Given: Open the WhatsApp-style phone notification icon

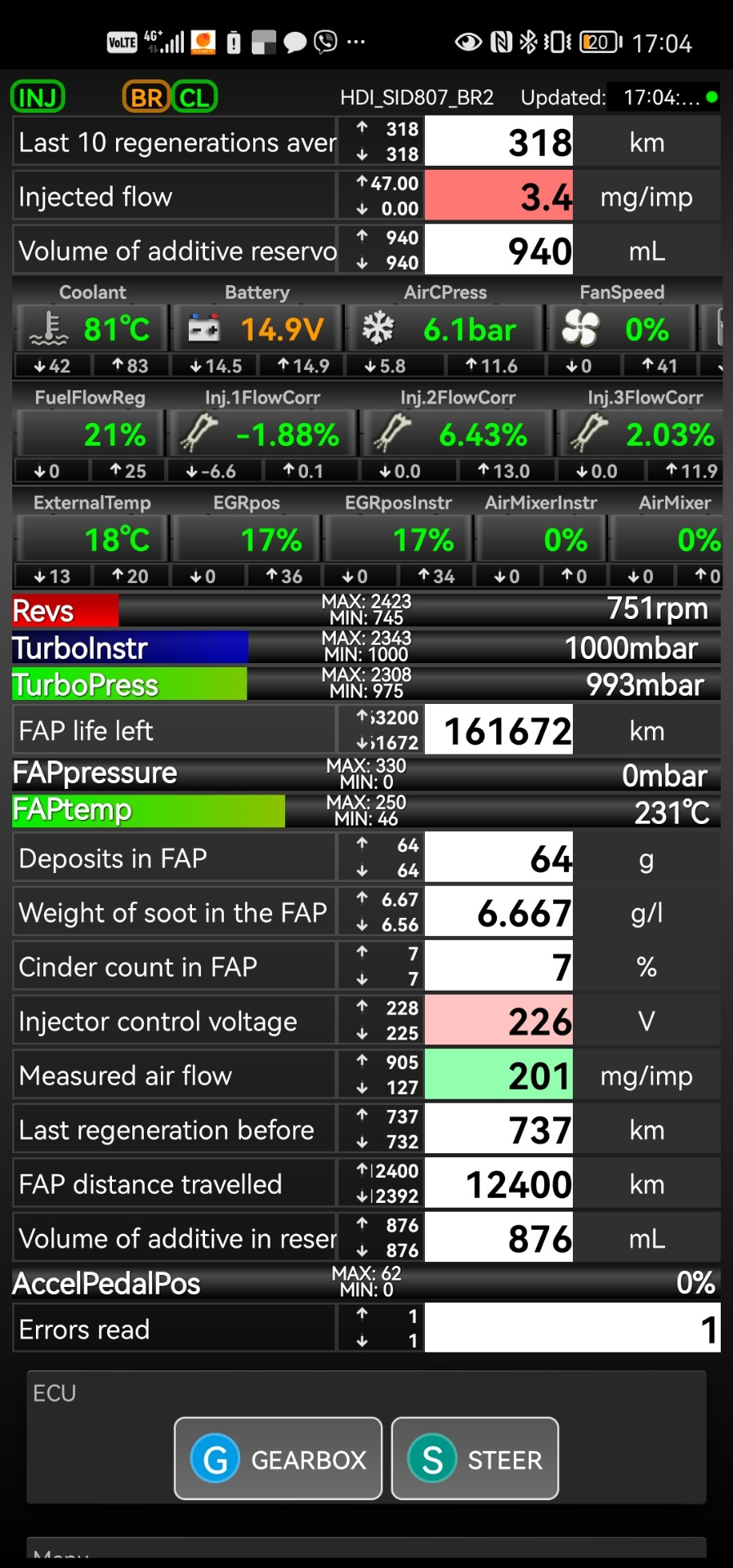Looking at the screenshot, I should click(325, 42).
